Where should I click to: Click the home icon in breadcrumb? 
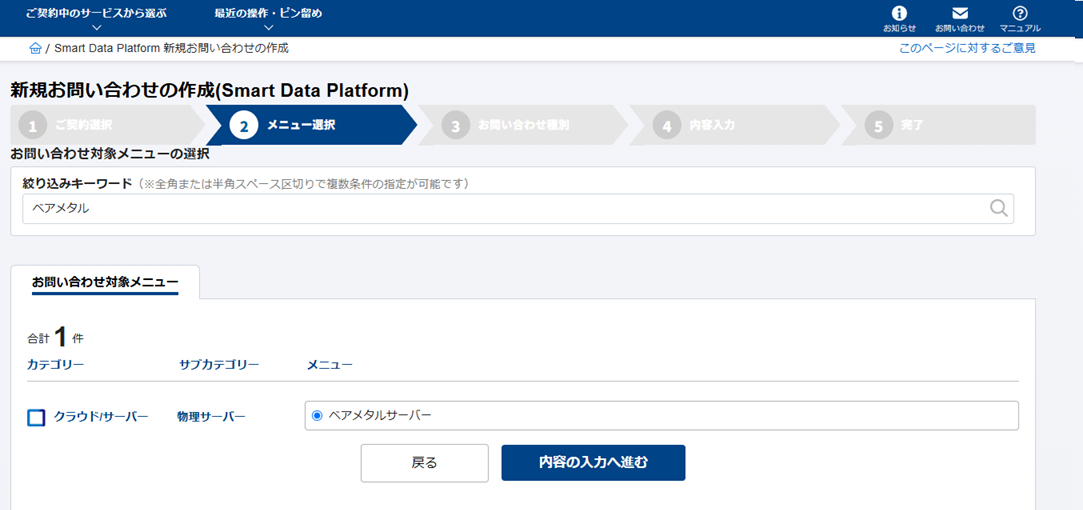coord(36,48)
